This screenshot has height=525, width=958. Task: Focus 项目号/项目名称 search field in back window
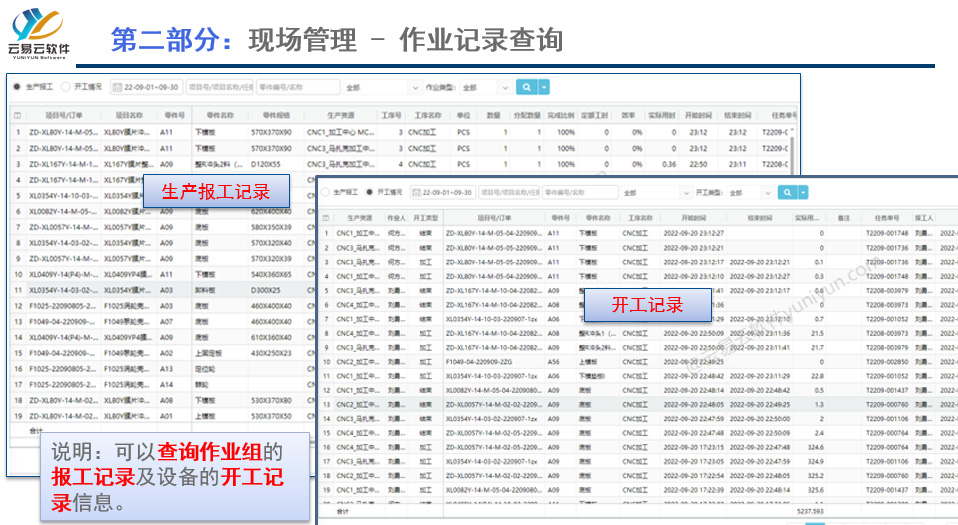[221, 87]
